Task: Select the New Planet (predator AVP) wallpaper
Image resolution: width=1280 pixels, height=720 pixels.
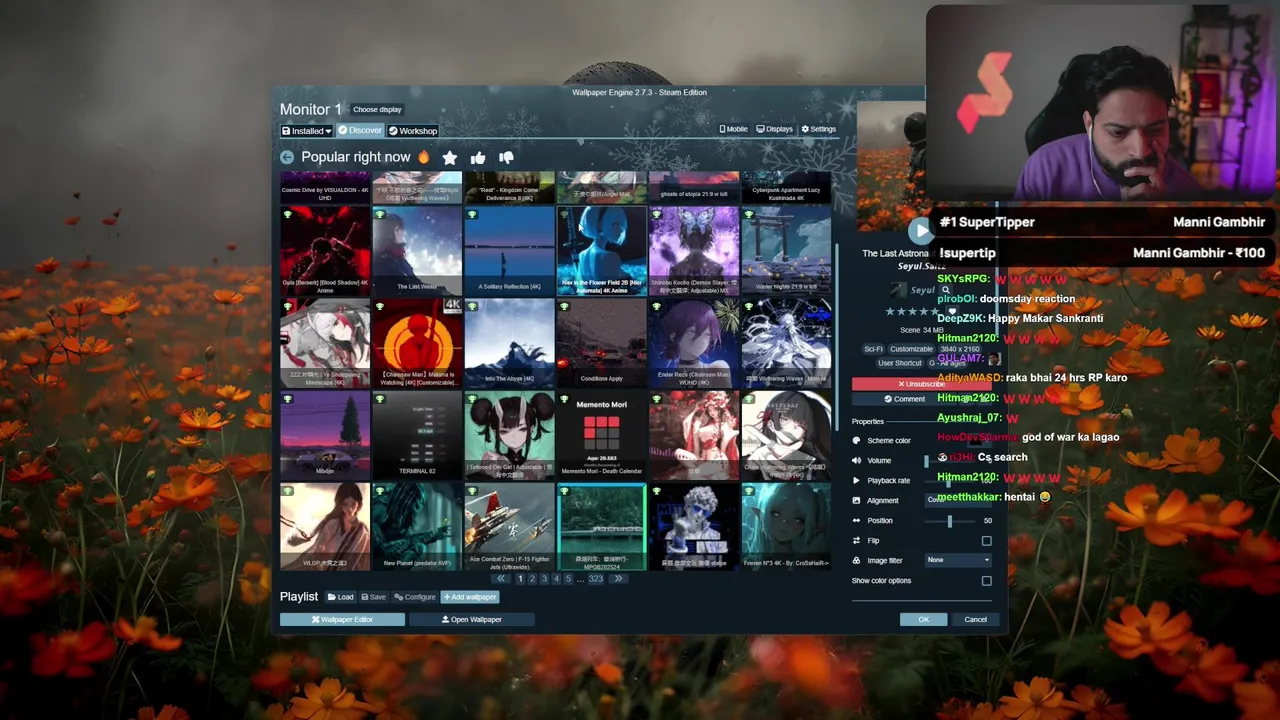Action: click(x=417, y=527)
